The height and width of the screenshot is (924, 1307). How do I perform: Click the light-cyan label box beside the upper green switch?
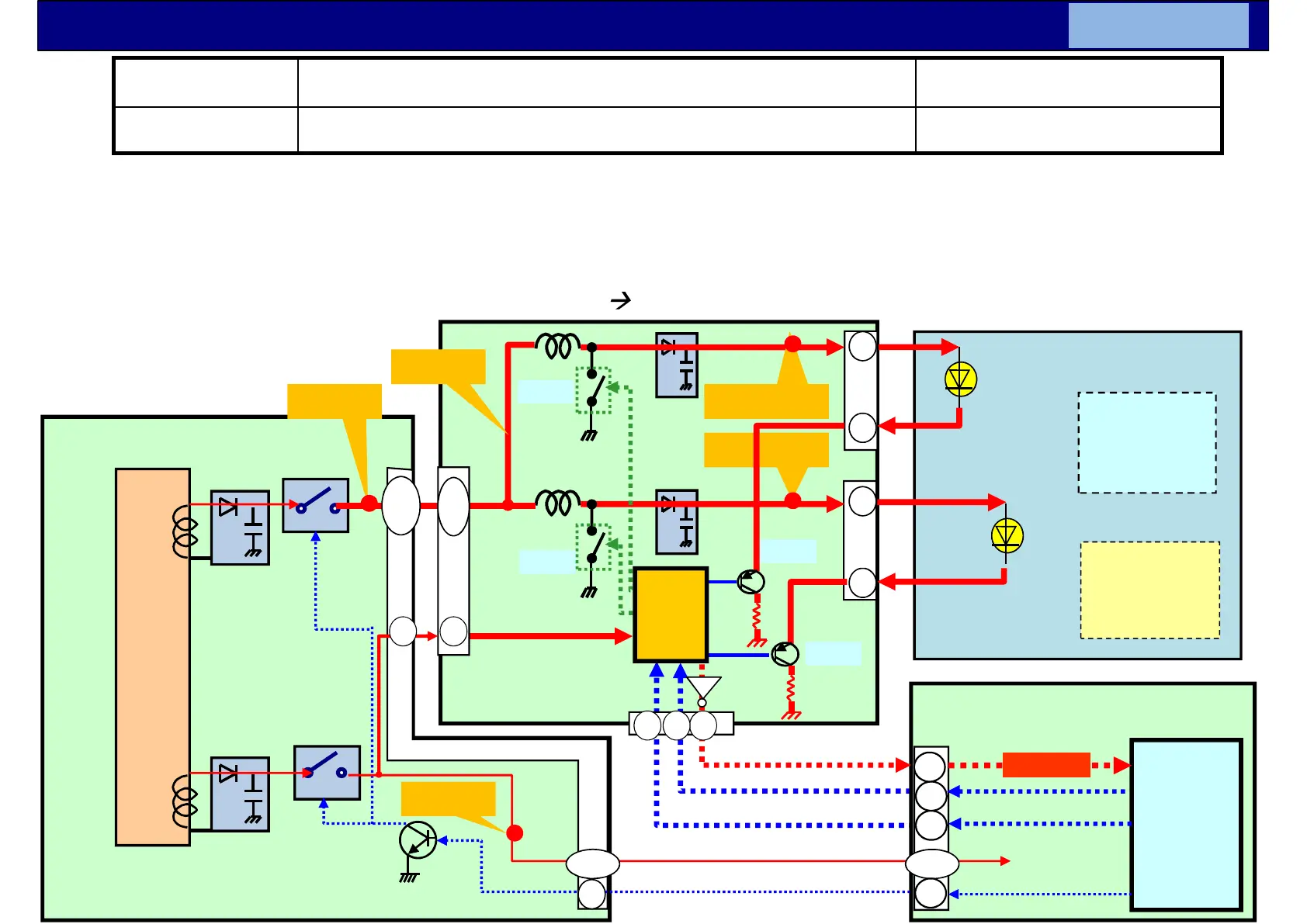coord(546,392)
